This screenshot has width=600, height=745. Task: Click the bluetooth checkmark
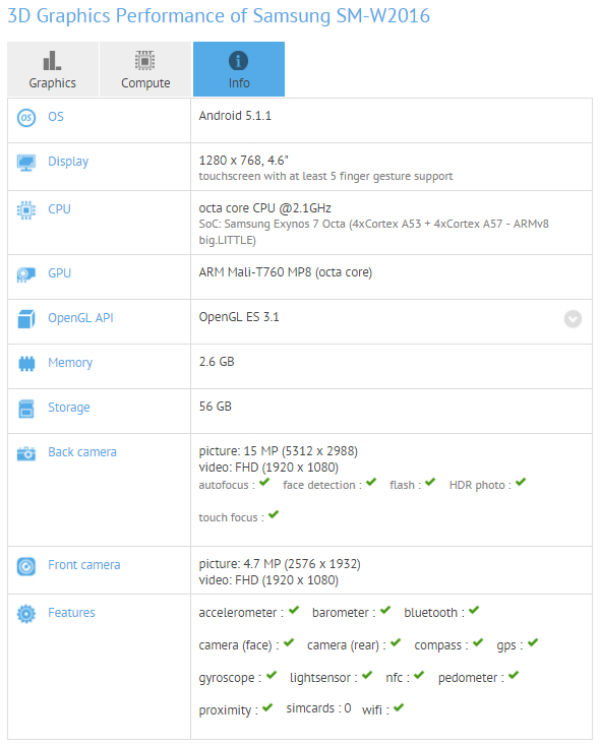[474, 610]
